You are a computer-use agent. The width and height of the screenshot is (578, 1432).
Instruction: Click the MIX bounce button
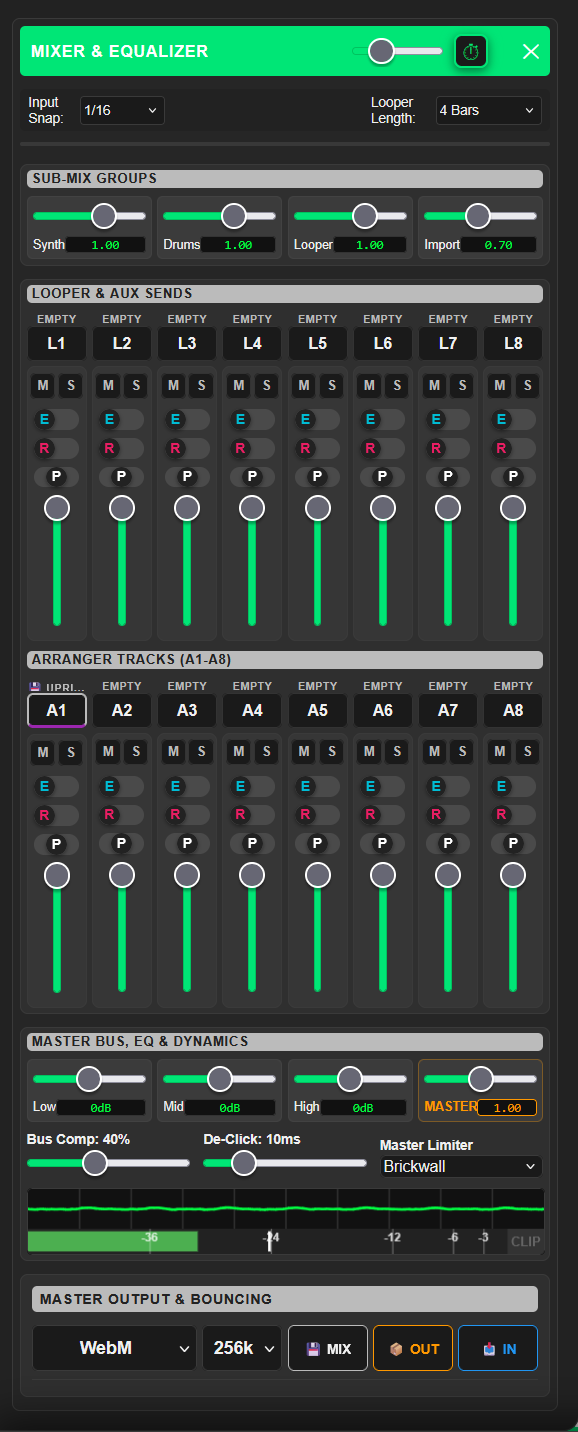click(328, 1348)
